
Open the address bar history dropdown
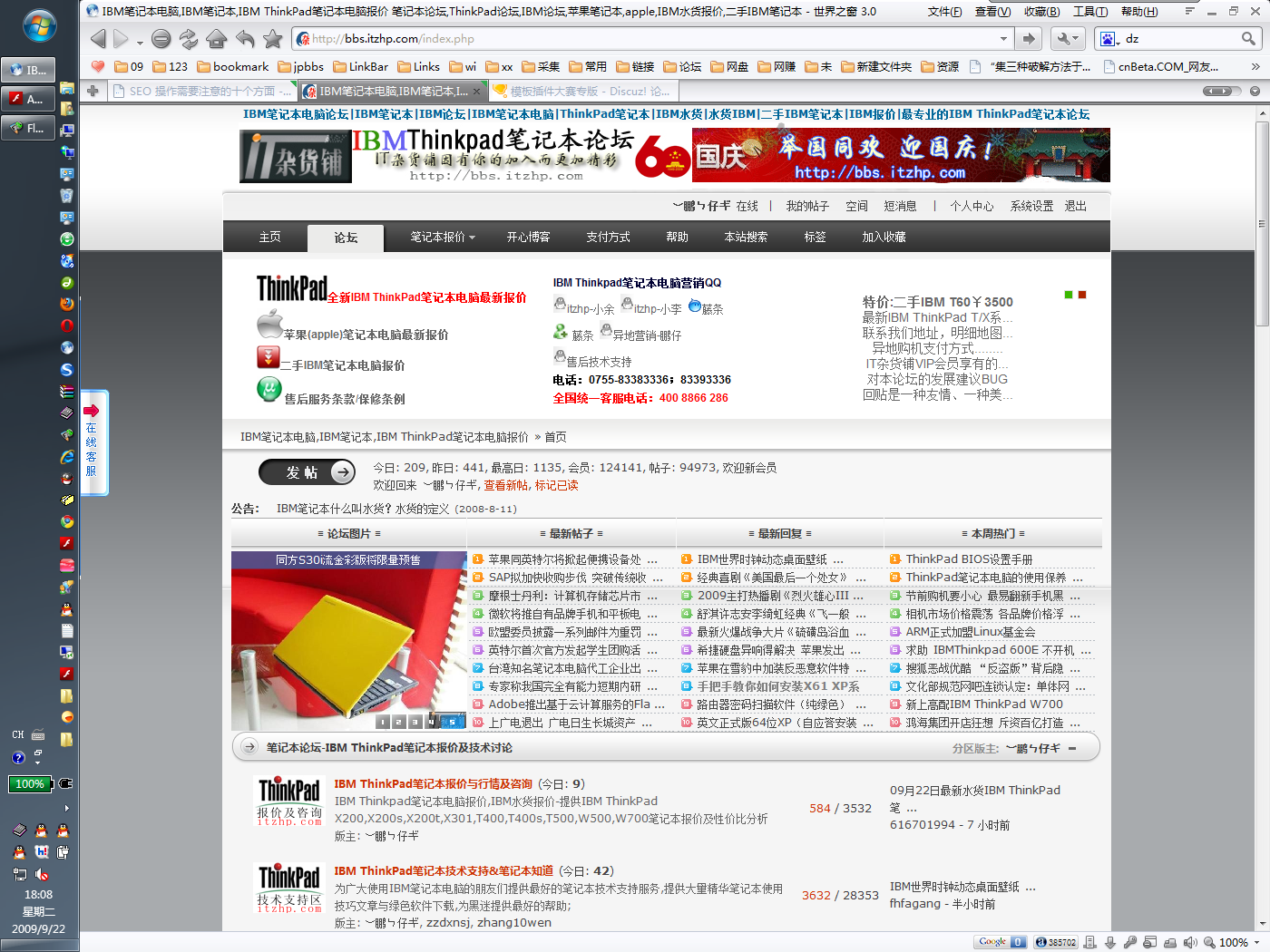coord(1003,39)
